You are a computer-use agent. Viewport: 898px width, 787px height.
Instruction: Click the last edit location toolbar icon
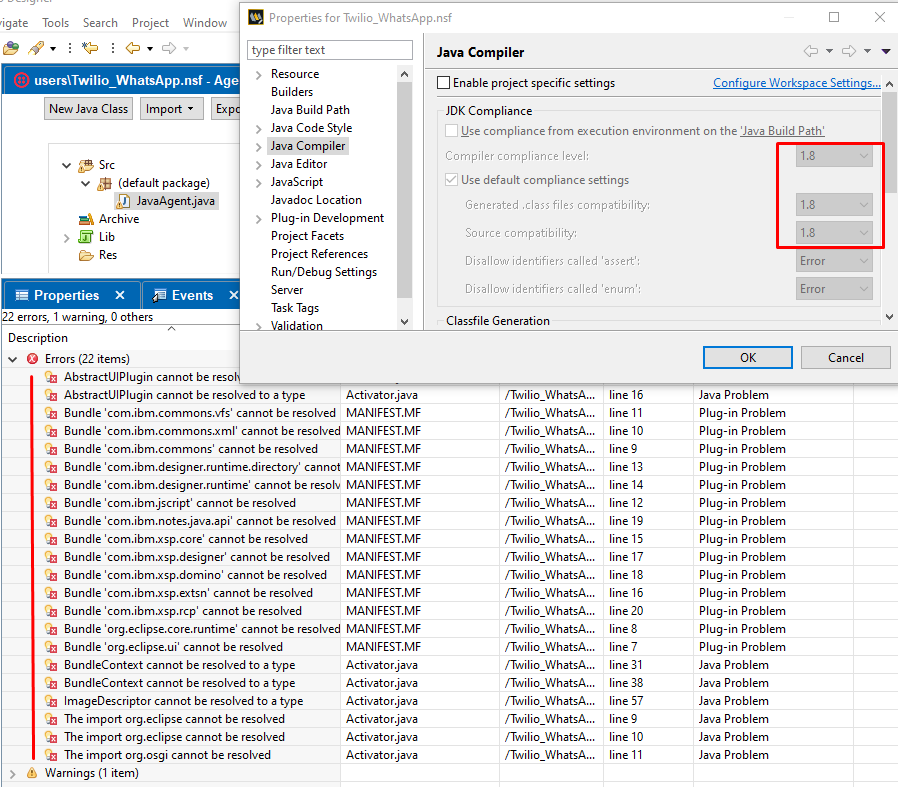pos(90,48)
